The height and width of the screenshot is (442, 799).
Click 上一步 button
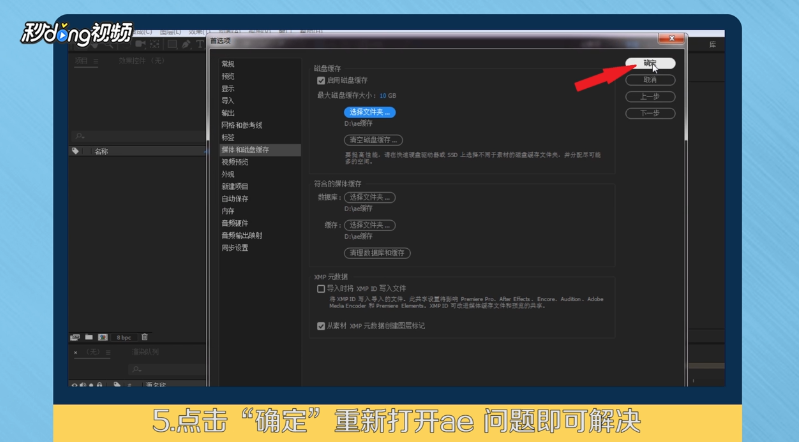[x=650, y=96]
